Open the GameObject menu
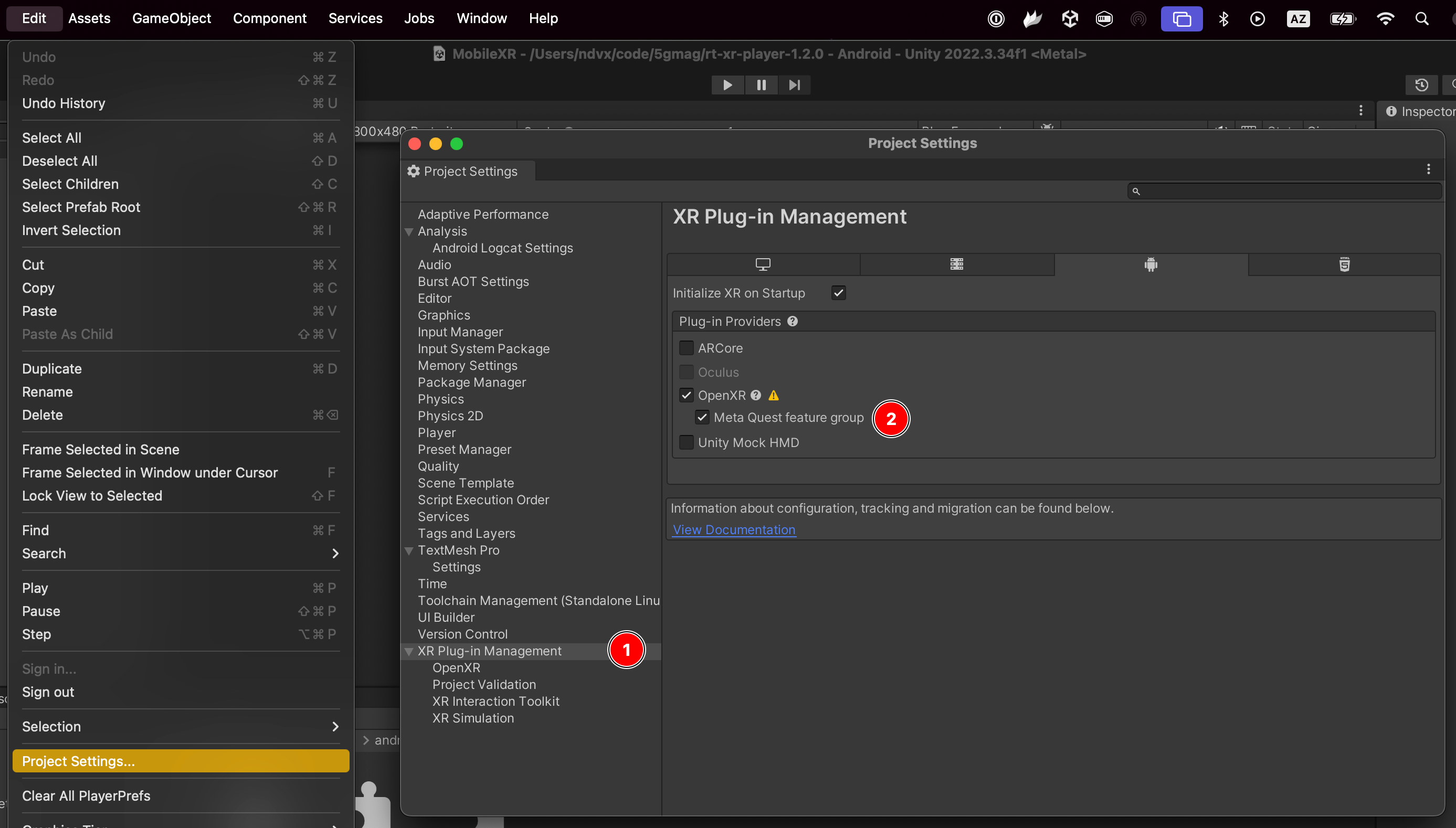The image size is (1456, 828). (x=171, y=19)
